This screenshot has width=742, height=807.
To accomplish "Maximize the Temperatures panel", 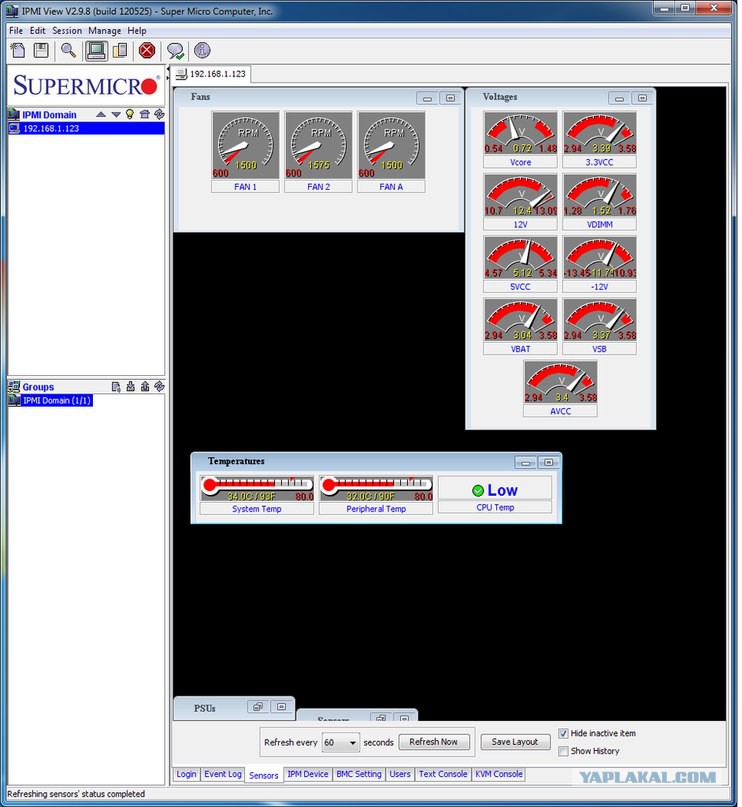I will (x=549, y=462).
